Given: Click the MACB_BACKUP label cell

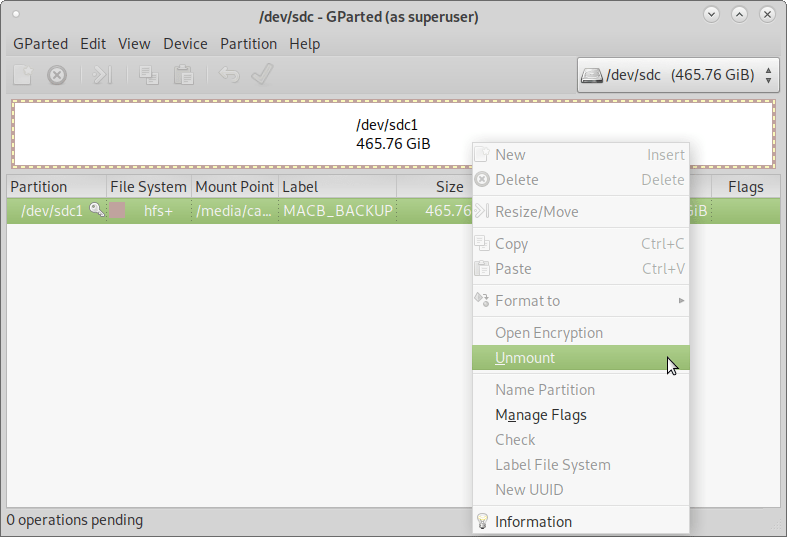Looking at the screenshot, I should click(338, 211).
